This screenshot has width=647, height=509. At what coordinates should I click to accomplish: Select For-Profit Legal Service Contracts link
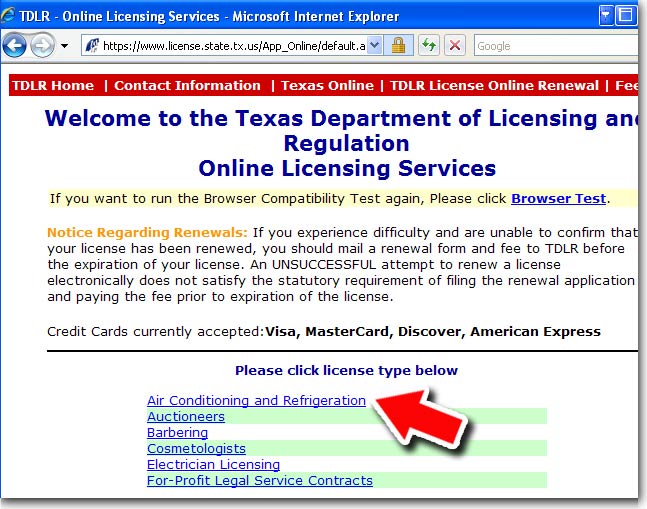(260, 481)
